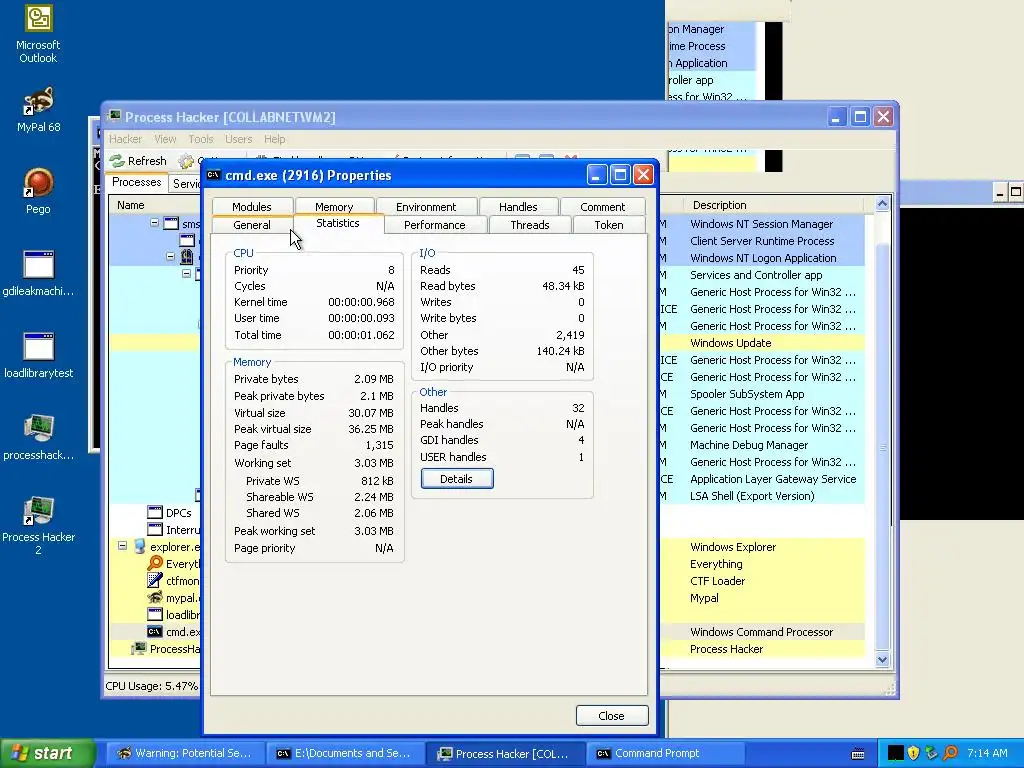Screen dimensions: 1024x768
Task: Click the loadlibrarytest process icon in tree
Action: [155, 615]
